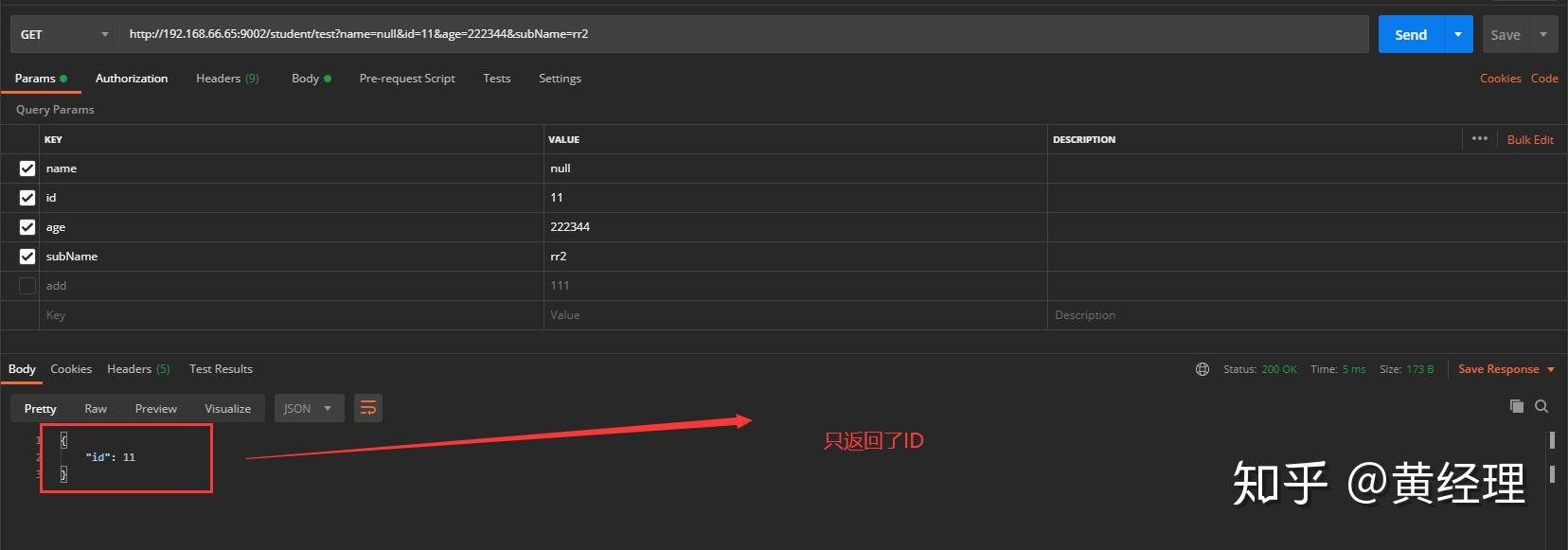Screen dimensions: 1568x550
Task: Open the Settings tab
Action: pyautogui.click(x=560, y=79)
